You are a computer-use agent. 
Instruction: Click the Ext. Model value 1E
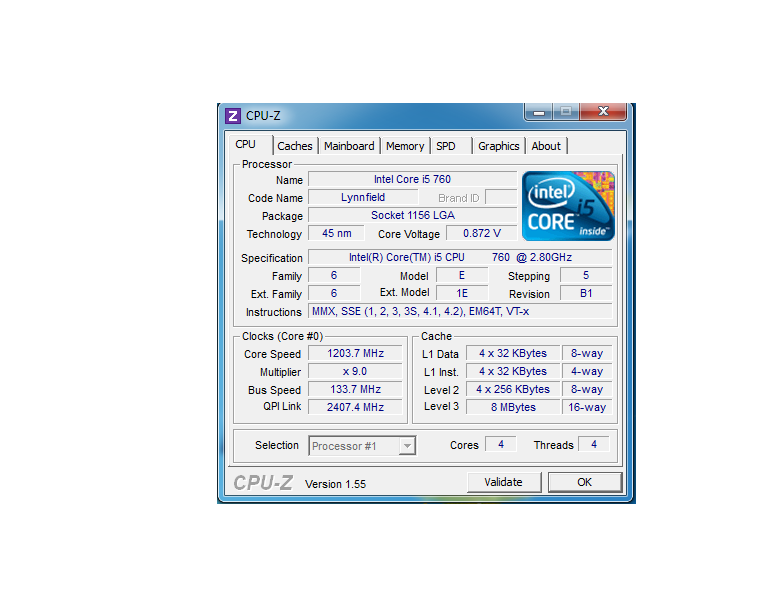462,293
